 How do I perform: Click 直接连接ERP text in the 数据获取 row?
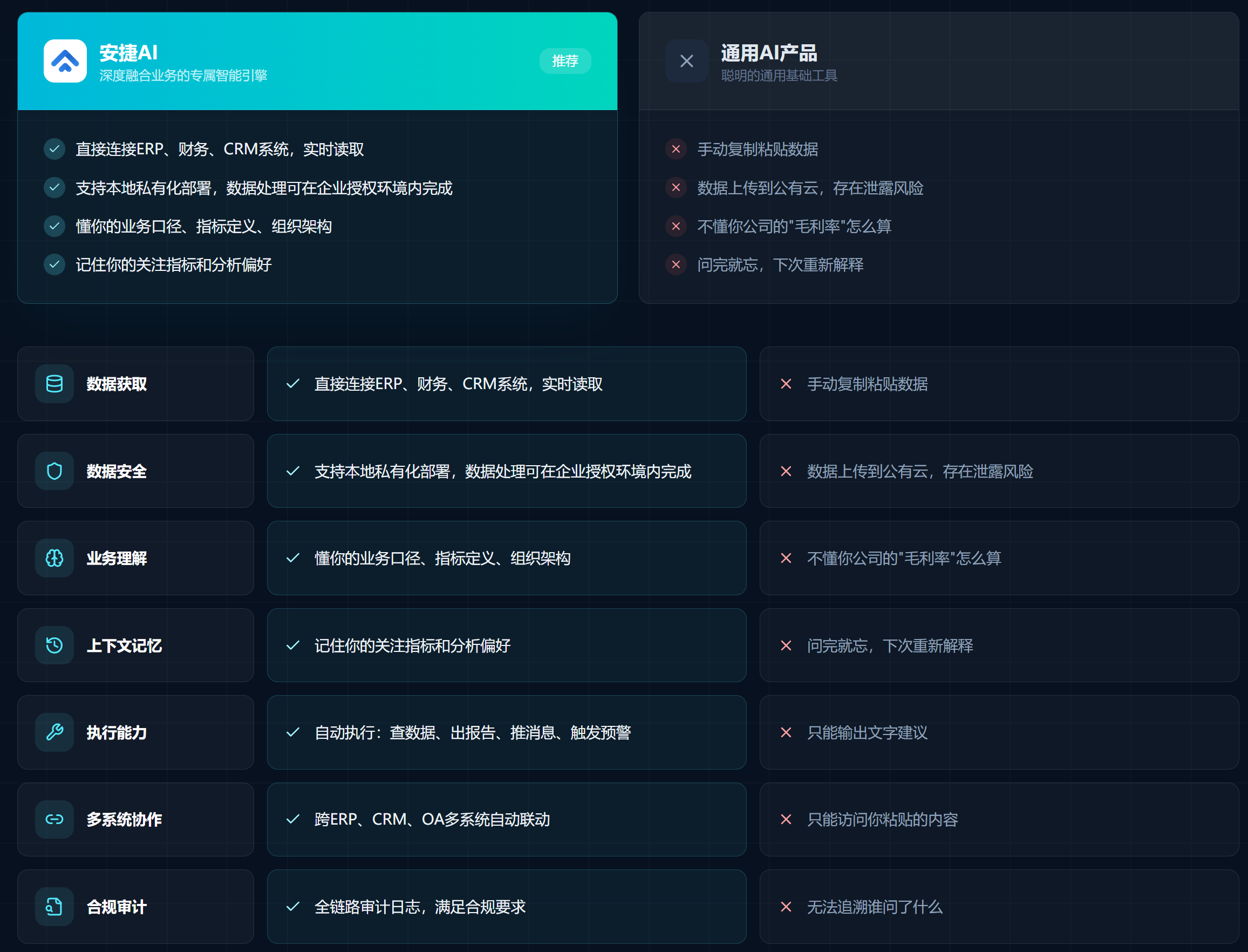coord(458,384)
